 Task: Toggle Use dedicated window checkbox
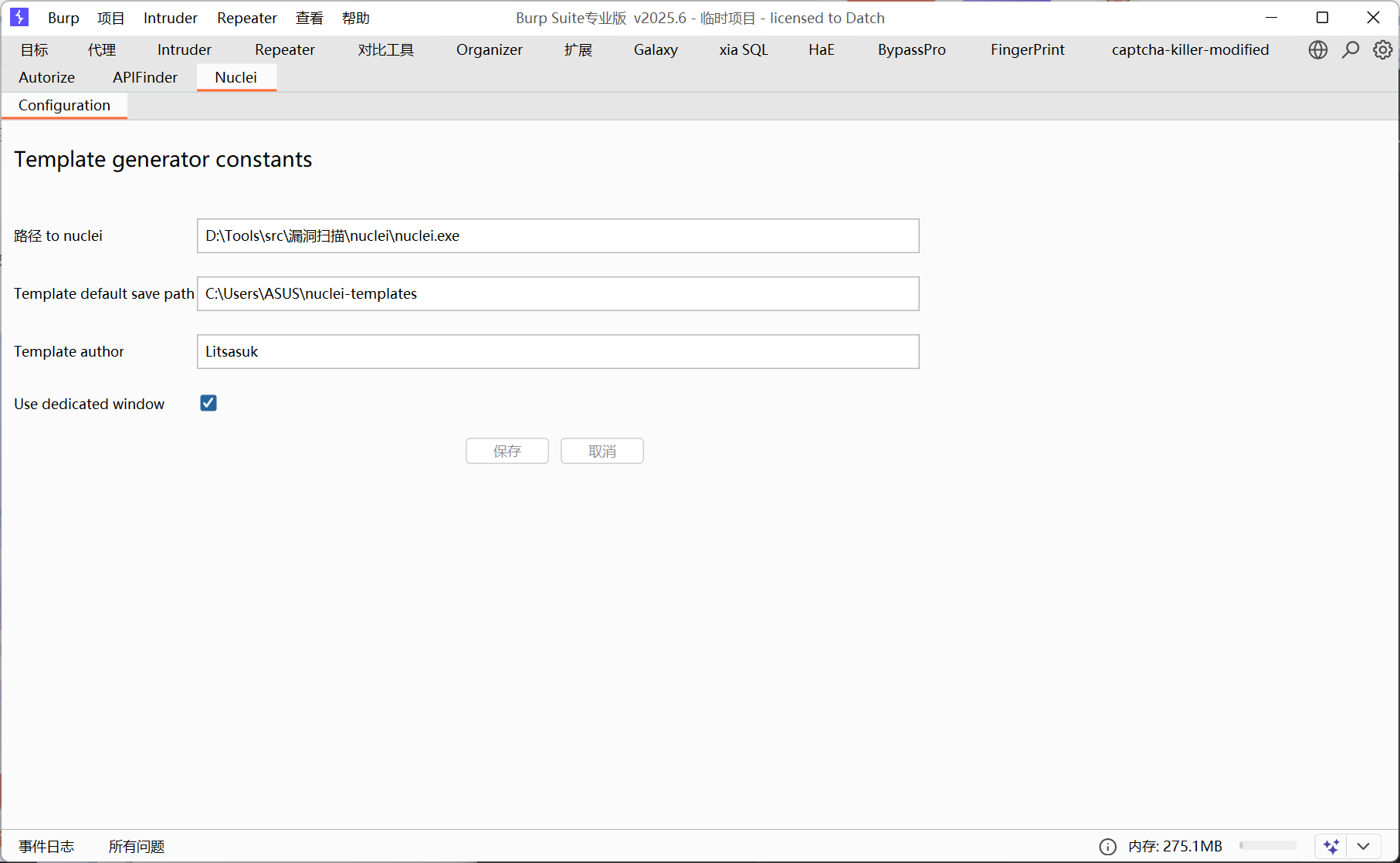tap(208, 403)
